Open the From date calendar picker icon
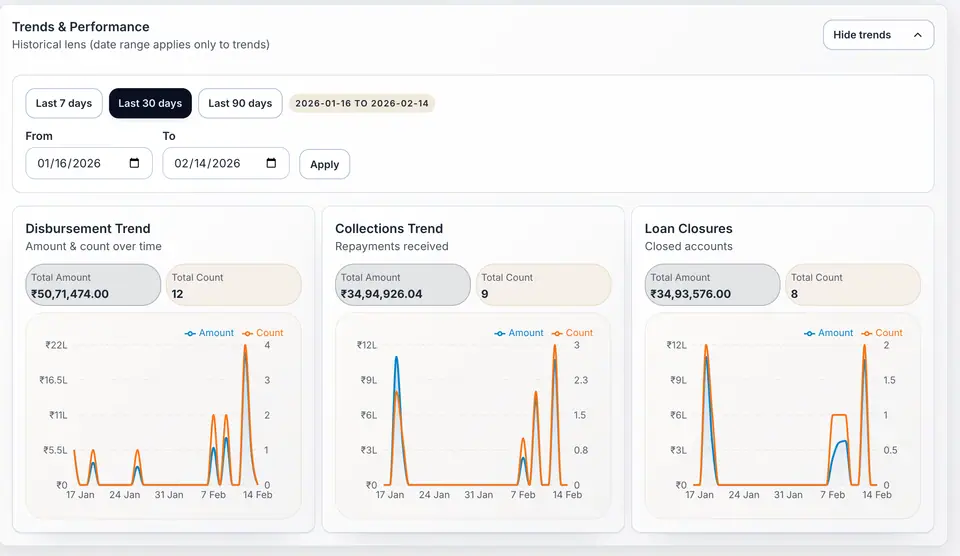 coord(135,163)
